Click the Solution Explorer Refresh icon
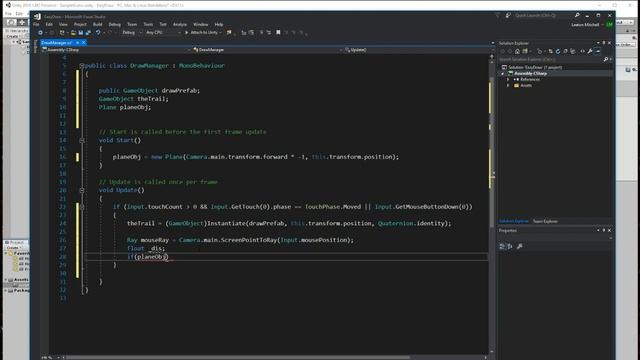 click(x=558, y=51)
